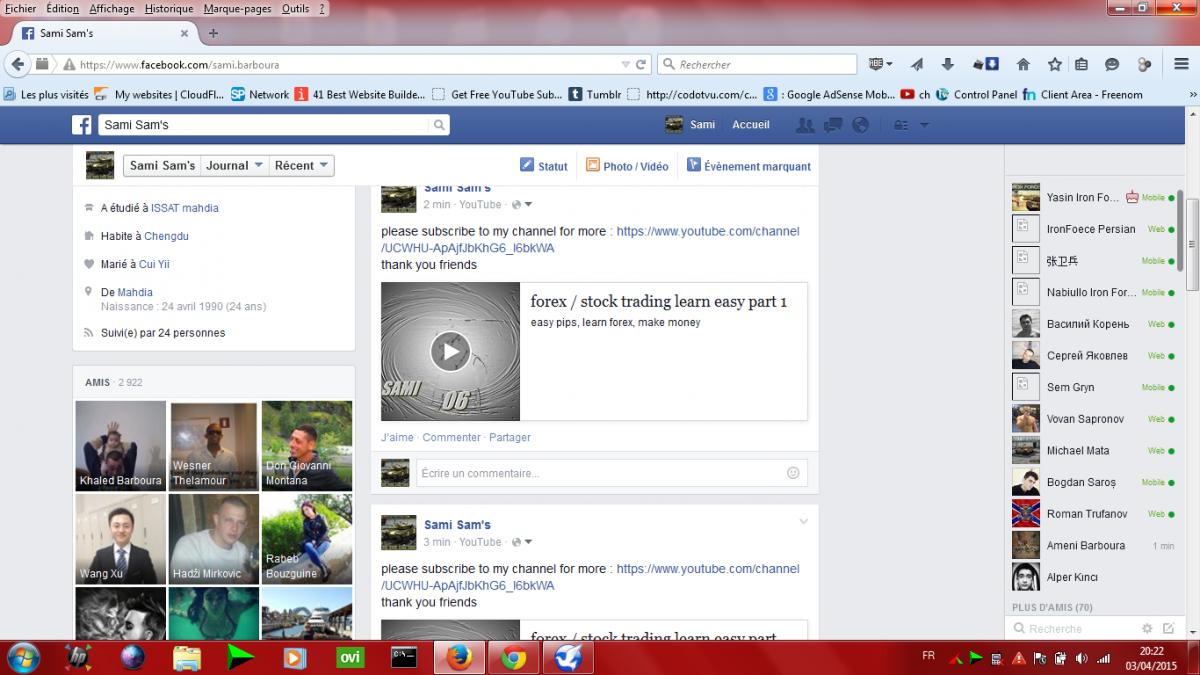The image size is (1200, 675).
Task: Open the Facebook account menu arrow
Action: (924, 125)
